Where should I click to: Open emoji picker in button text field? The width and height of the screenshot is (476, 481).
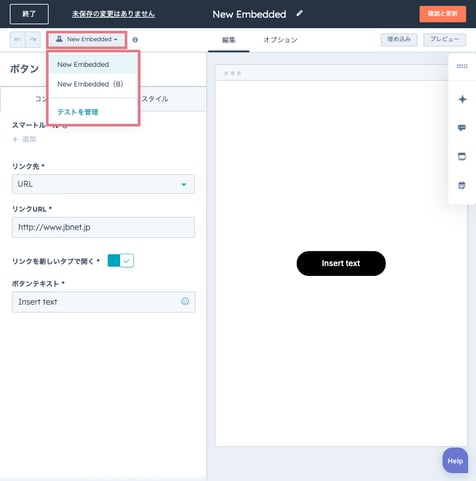pos(185,301)
